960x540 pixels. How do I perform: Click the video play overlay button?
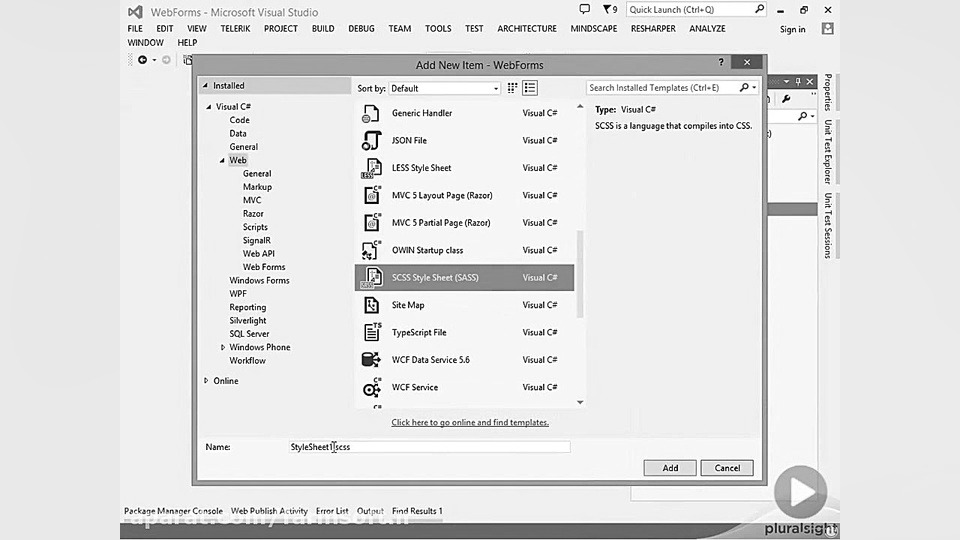[x=801, y=492]
